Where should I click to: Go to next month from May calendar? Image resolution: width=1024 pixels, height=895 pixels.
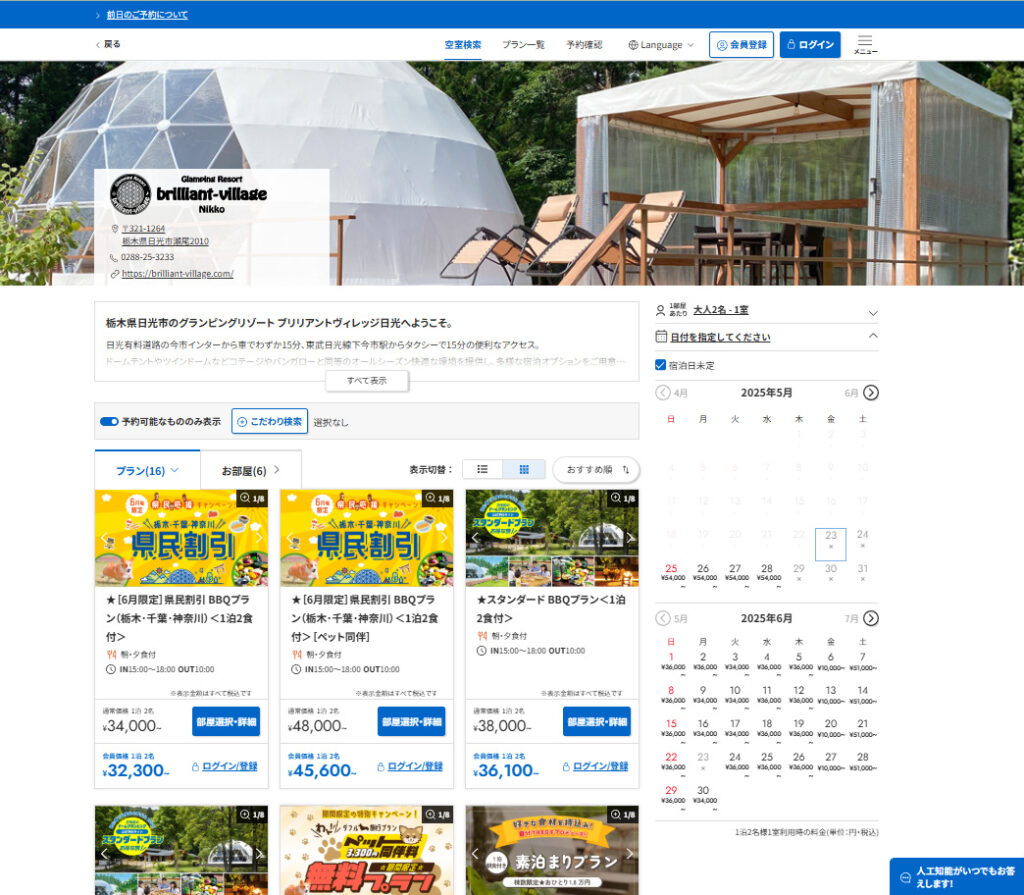[x=871, y=393]
